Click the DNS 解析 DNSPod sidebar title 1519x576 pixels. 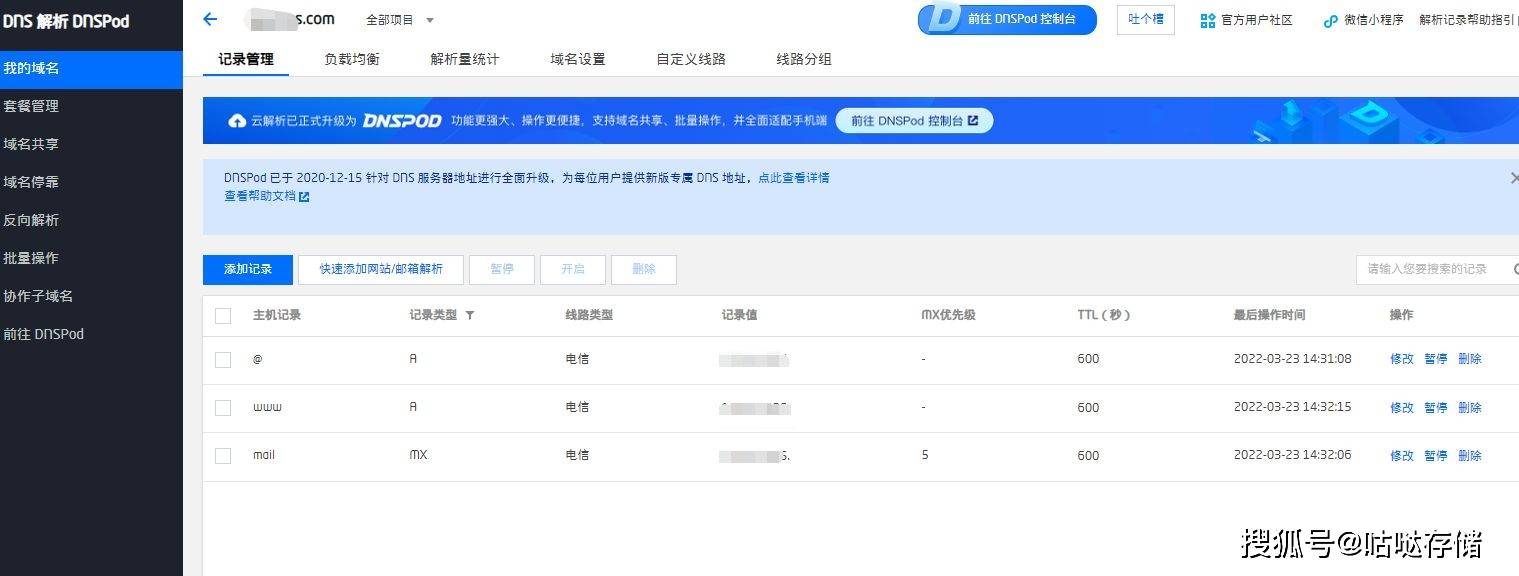pos(66,21)
